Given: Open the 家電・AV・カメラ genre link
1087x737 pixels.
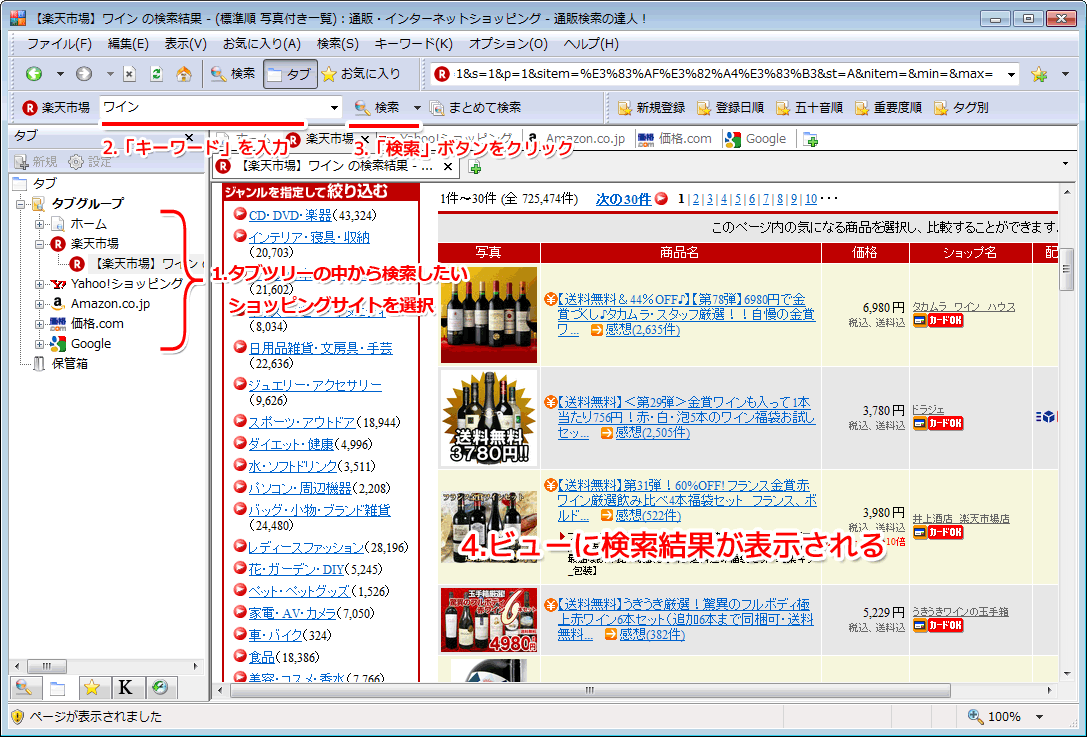Looking at the screenshot, I should [293, 613].
